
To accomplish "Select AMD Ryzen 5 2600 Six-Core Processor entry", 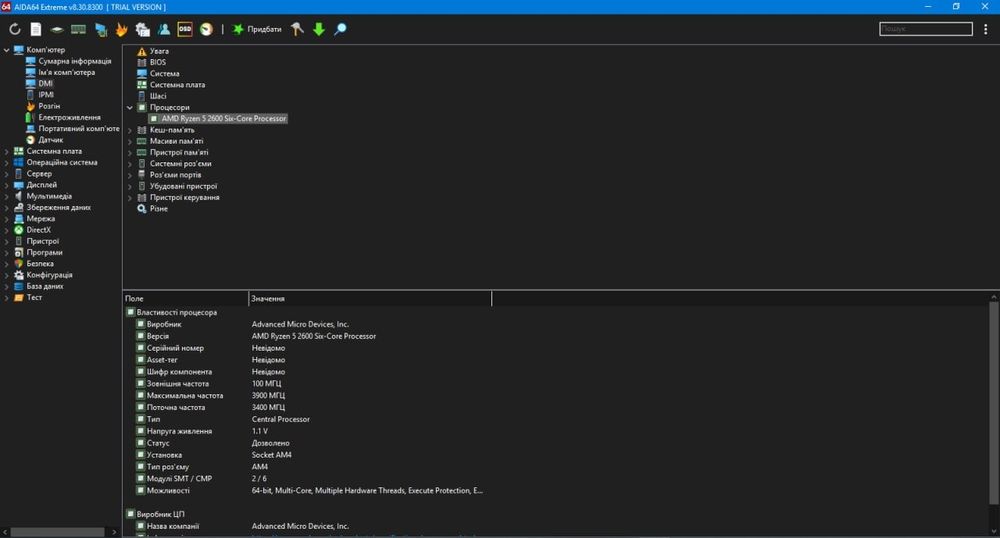I will pyautogui.click(x=223, y=119).
